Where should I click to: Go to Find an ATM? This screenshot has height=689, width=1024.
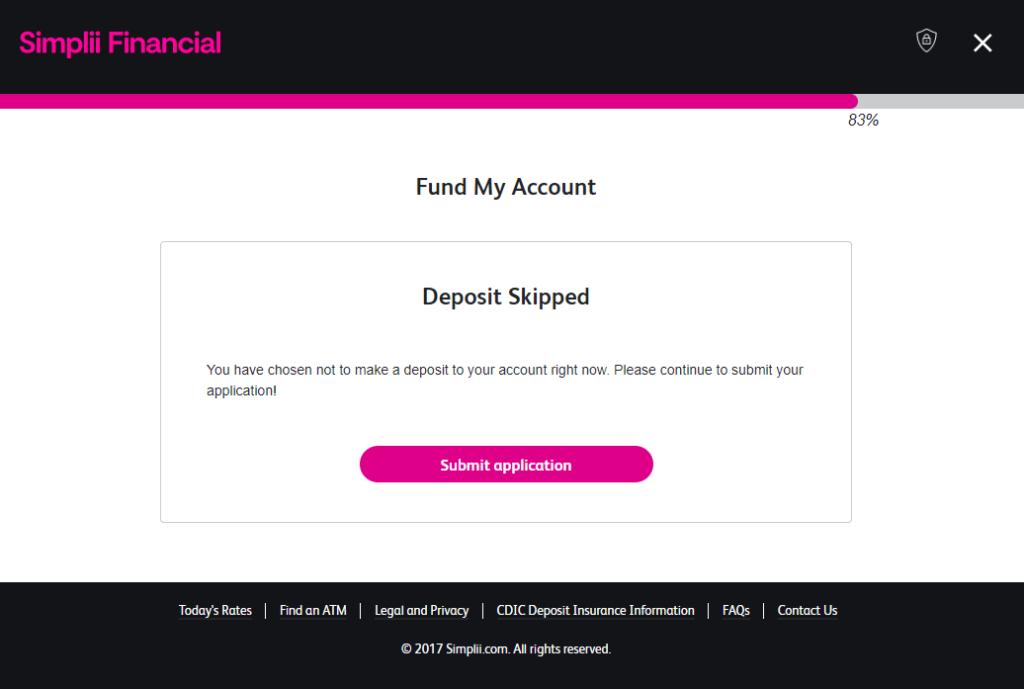(313, 611)
